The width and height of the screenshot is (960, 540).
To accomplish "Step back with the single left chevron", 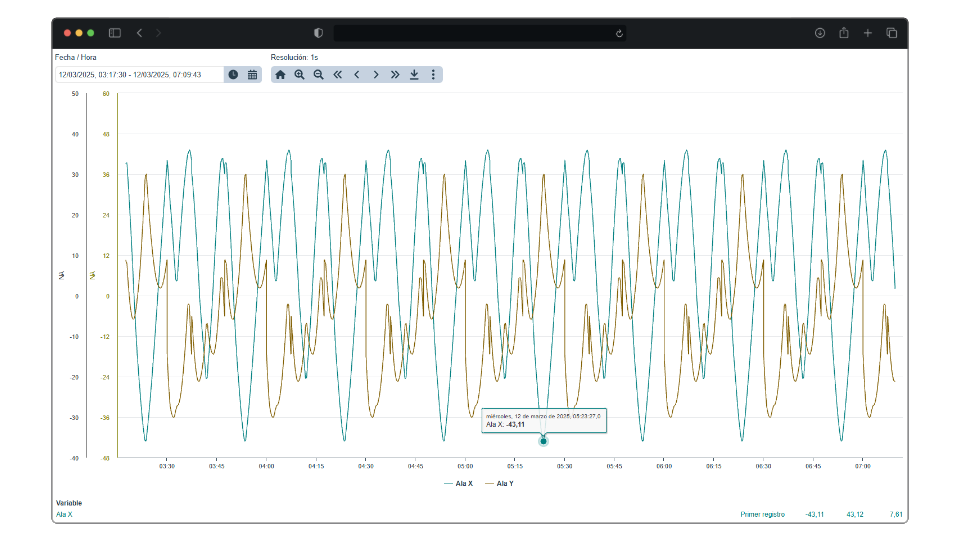I will click(x=357, y=75).
